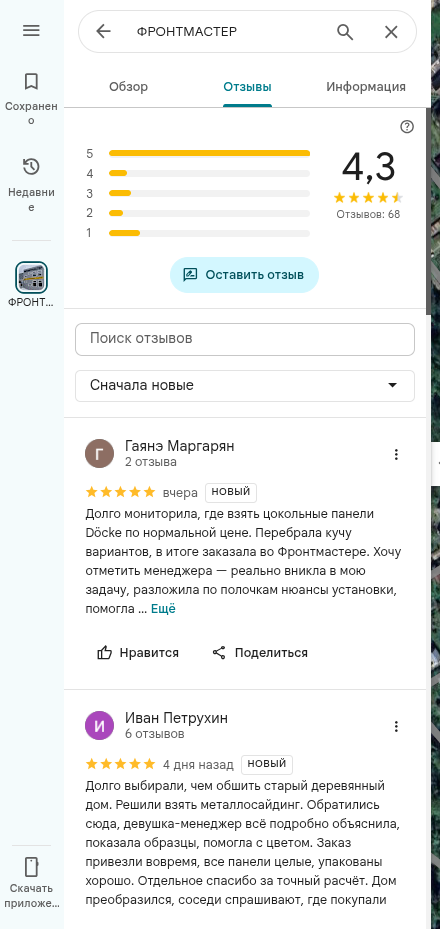Filter reviews by 3-star bar
Viewport: 440px width, 929px height.
[x=198, y=193]
